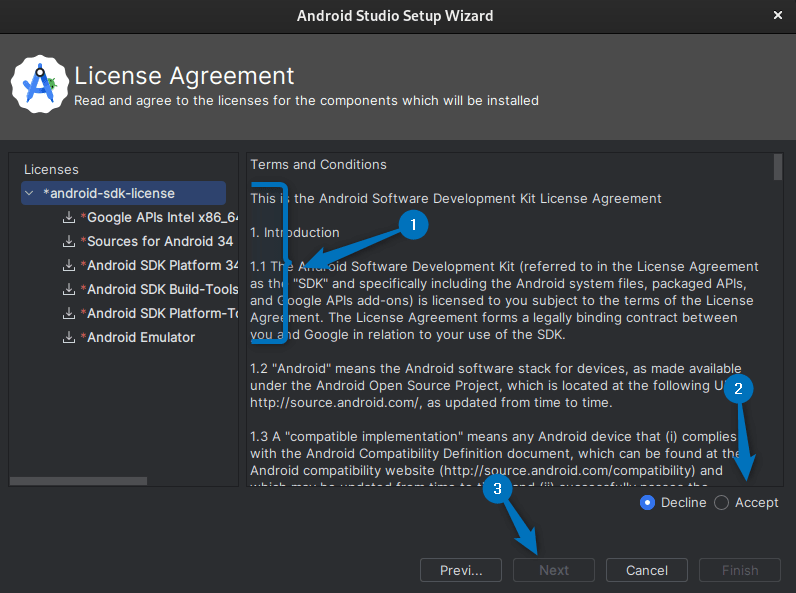Cancel the setup wizard
Screen dimensions: 796x593
click(x=647, y=570)
